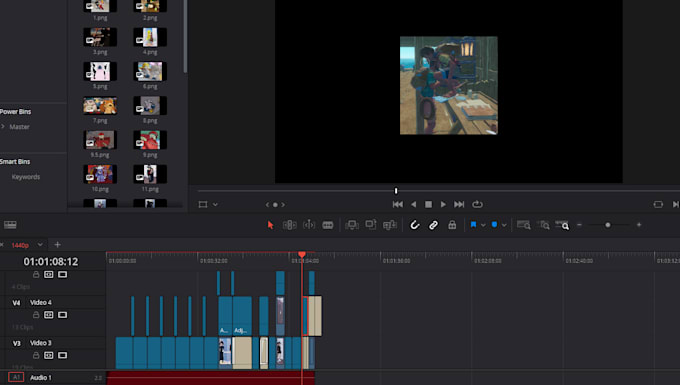Activate Trim Edit Mode tool
The width and height of the screenshot is (680, 385).
point(289,225)
